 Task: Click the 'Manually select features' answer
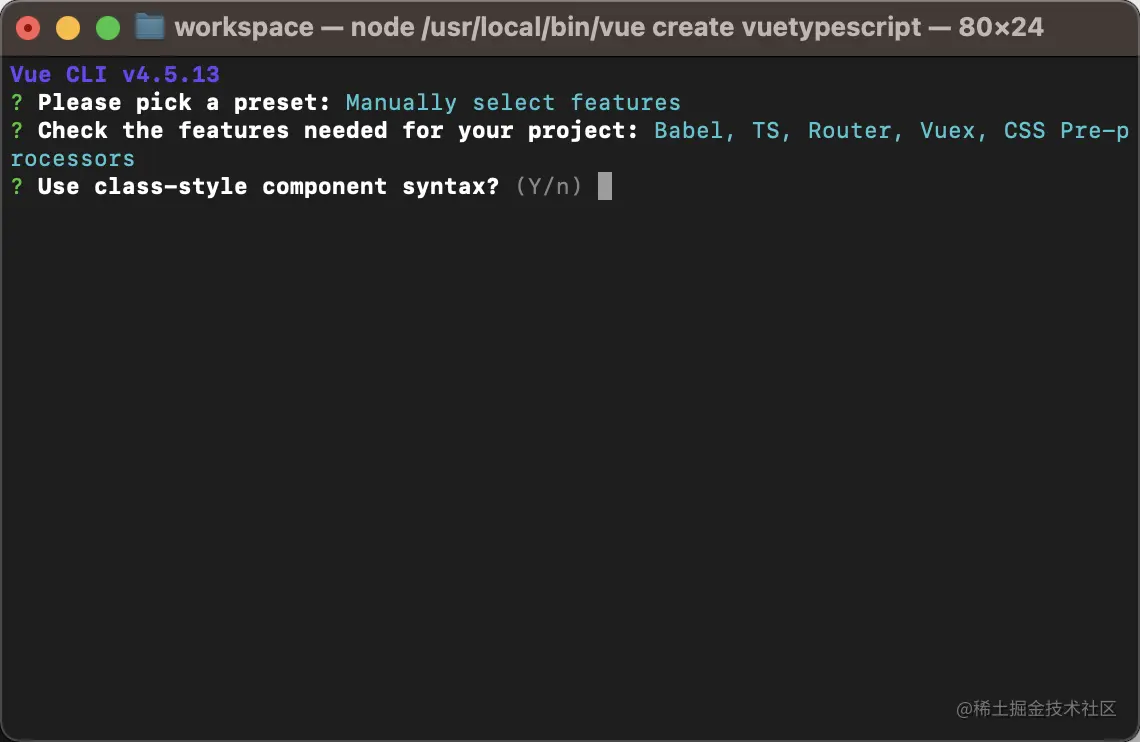click(513, 102)
